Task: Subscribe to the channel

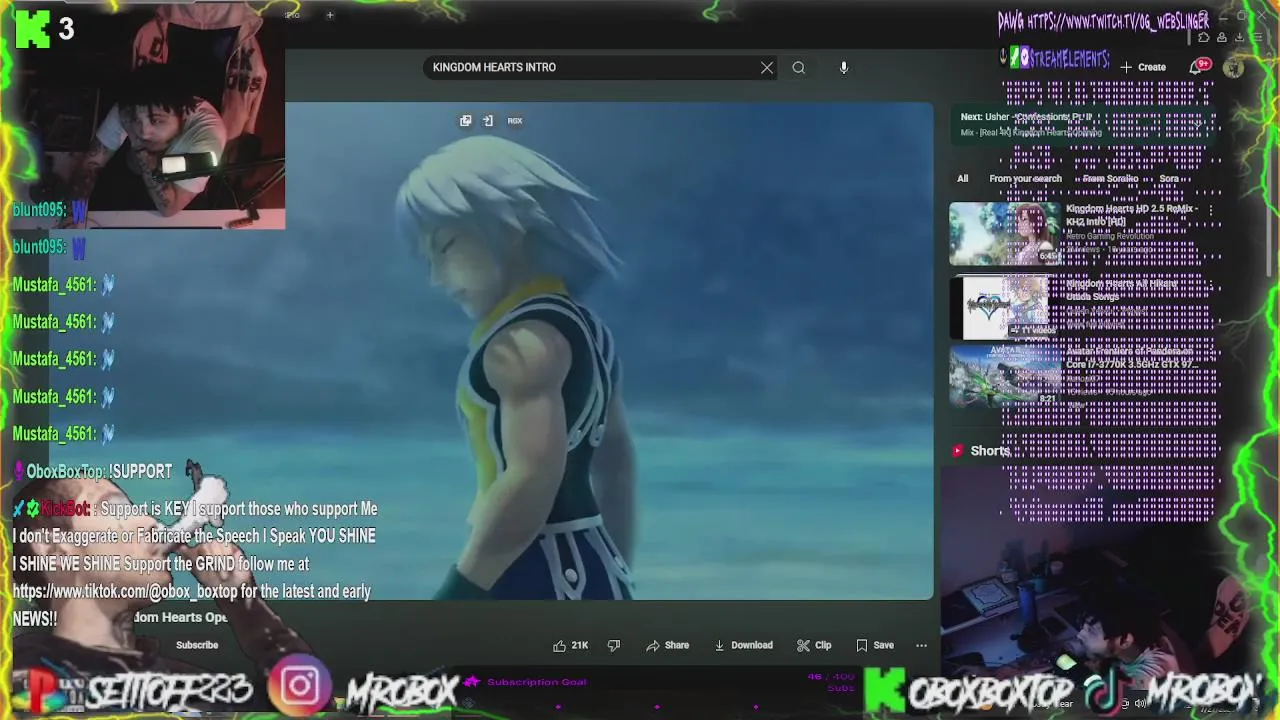Action: pyautogui.click(x=197, y=645)
